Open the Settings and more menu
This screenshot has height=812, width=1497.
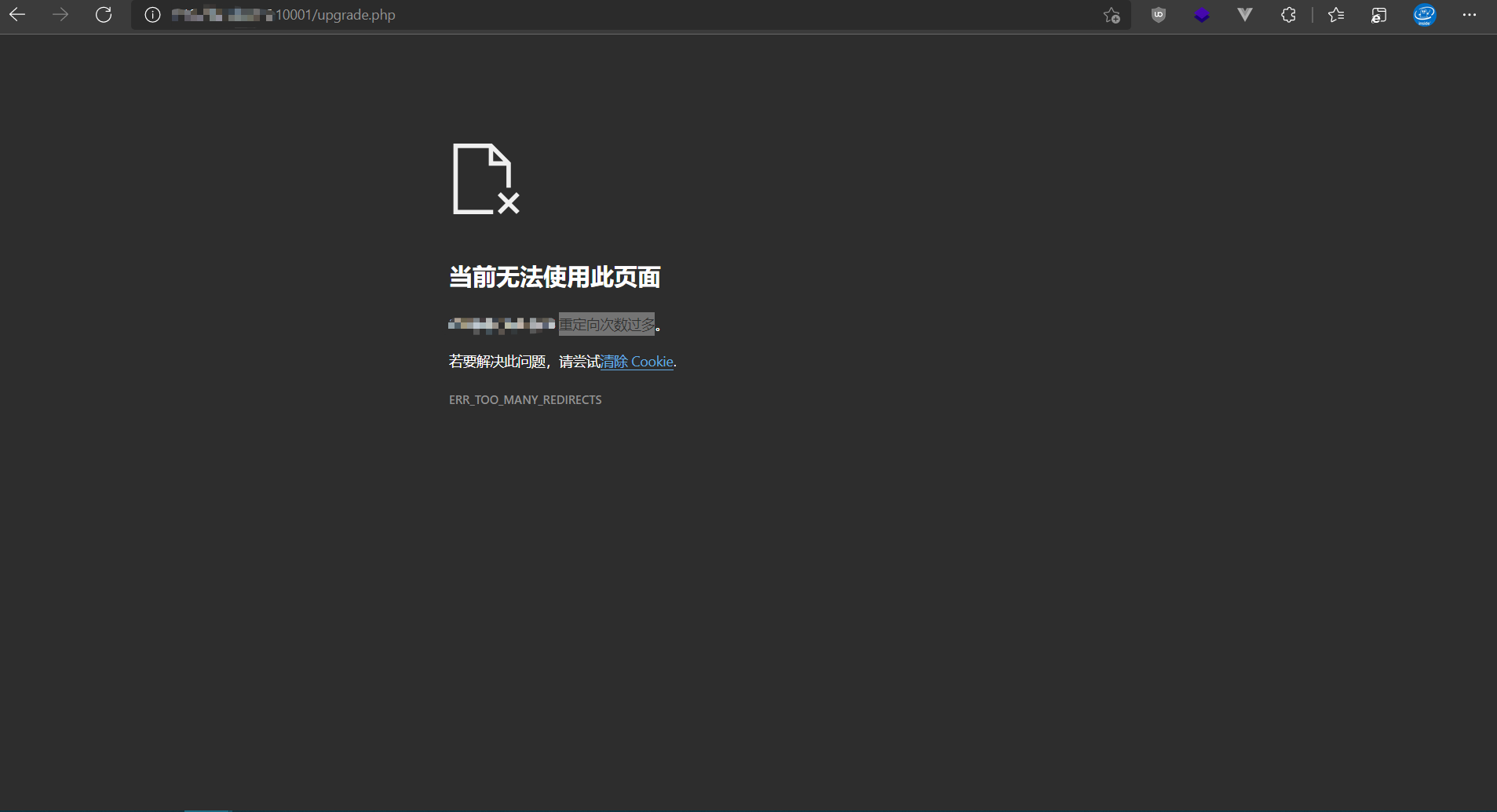[1470, 15]
